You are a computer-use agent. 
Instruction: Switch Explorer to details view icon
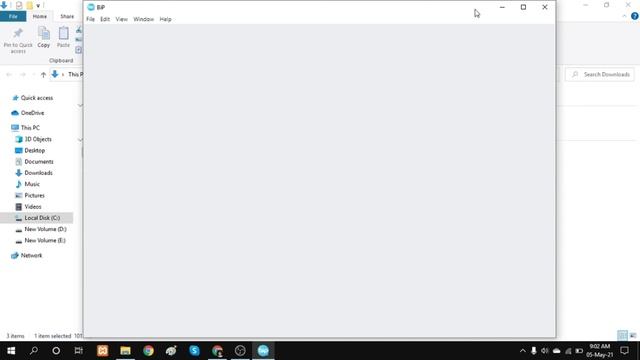(622, 336)
